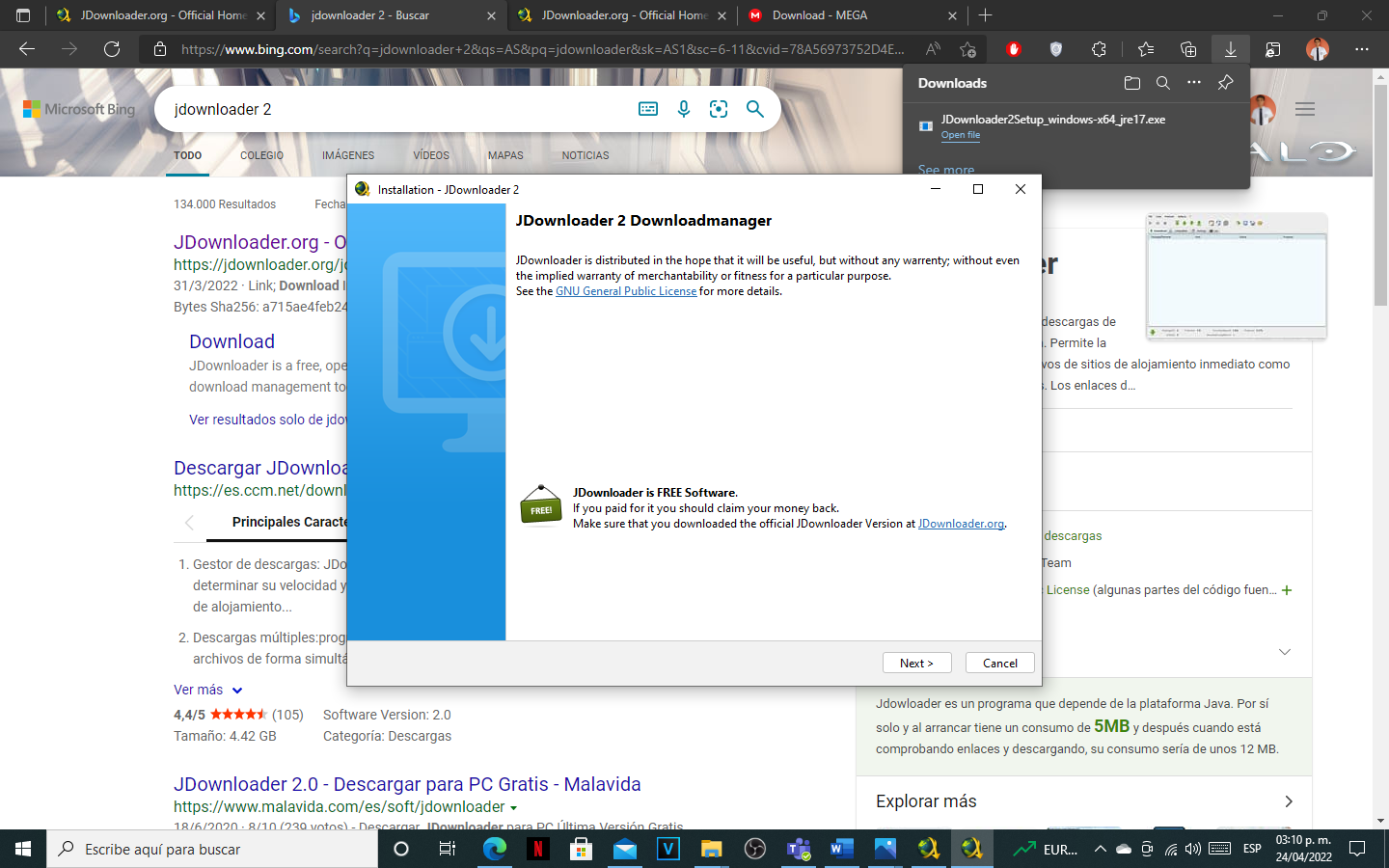Screen dimensions: 1389x868
Task: Open downloads folder icon in Downloads panel
Action: tap(1132, 83)
